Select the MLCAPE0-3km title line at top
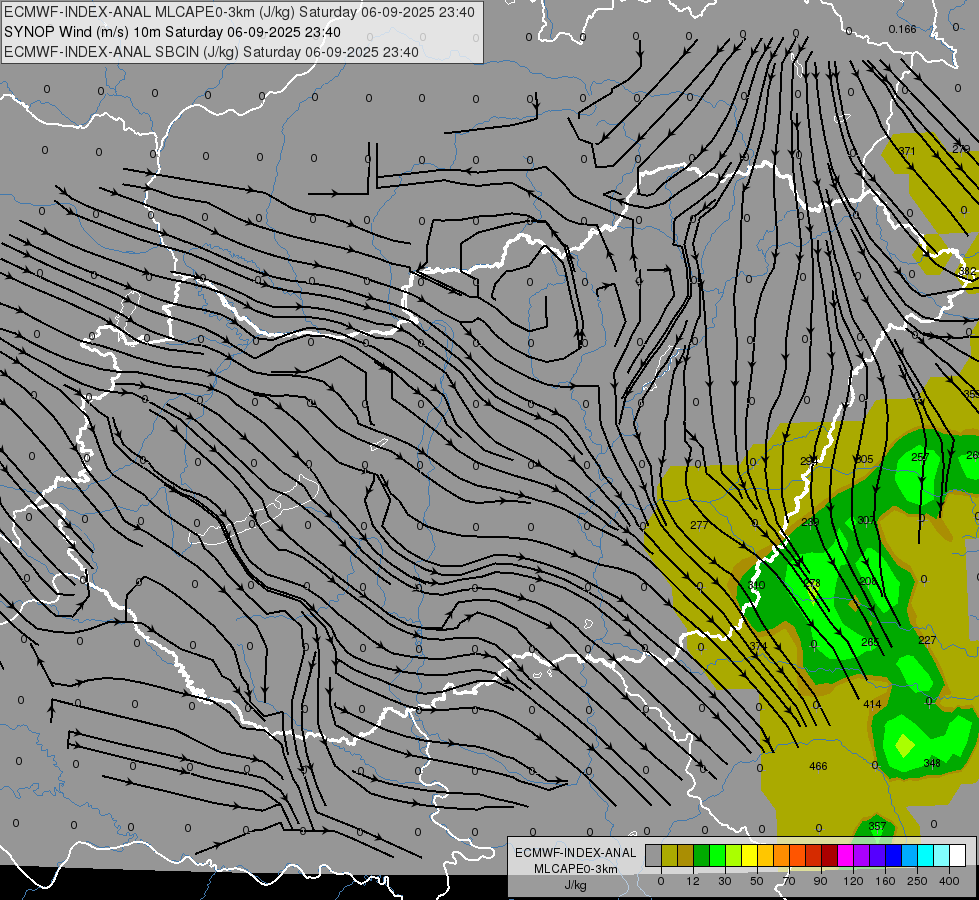This screenshot has height=900, width=979. [239, 12]
